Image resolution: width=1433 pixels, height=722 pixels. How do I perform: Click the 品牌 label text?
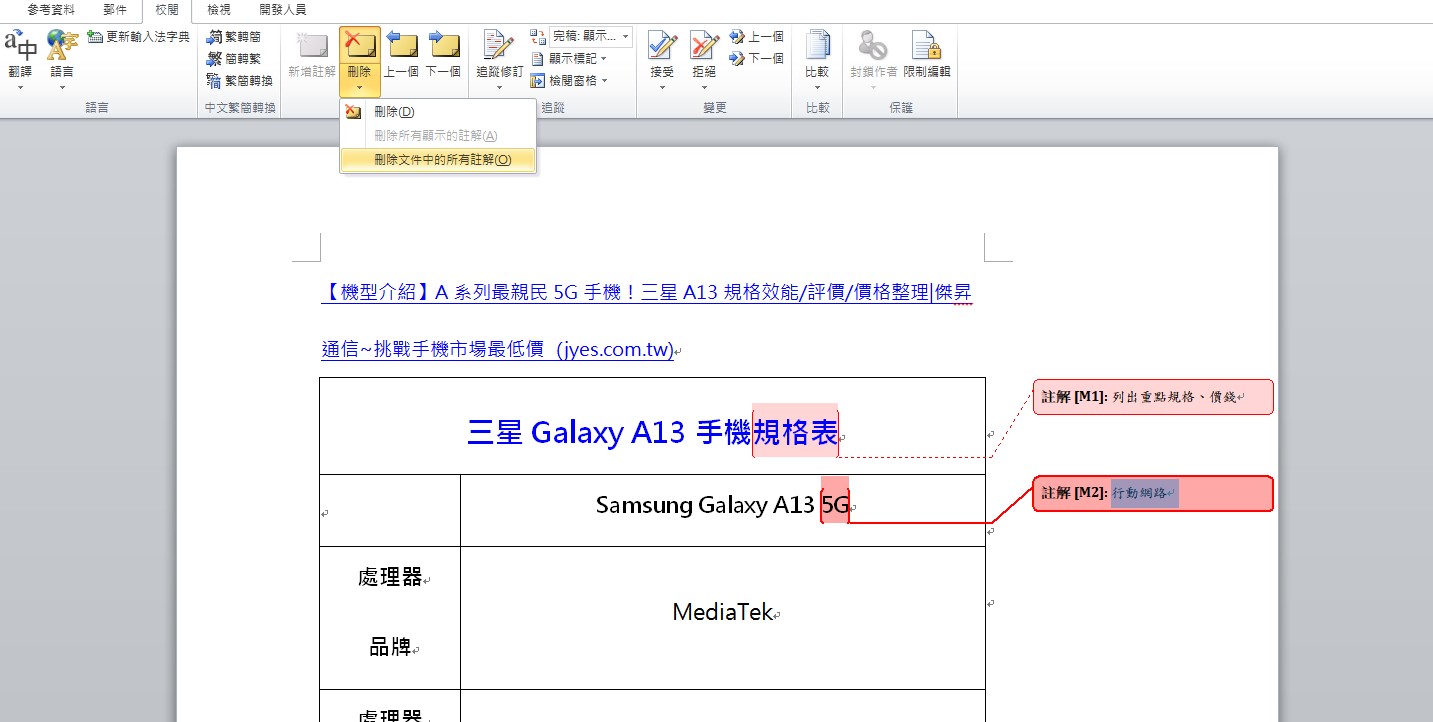coord(390,647)
